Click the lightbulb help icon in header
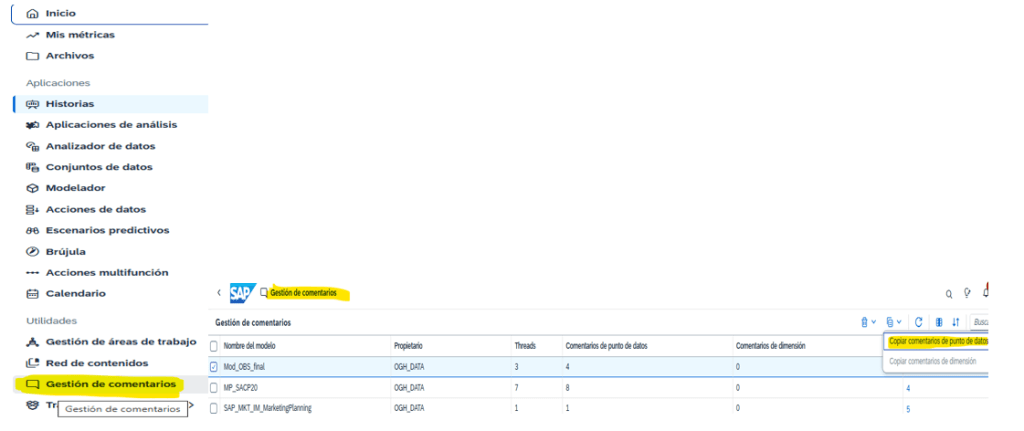 [967, 294]
